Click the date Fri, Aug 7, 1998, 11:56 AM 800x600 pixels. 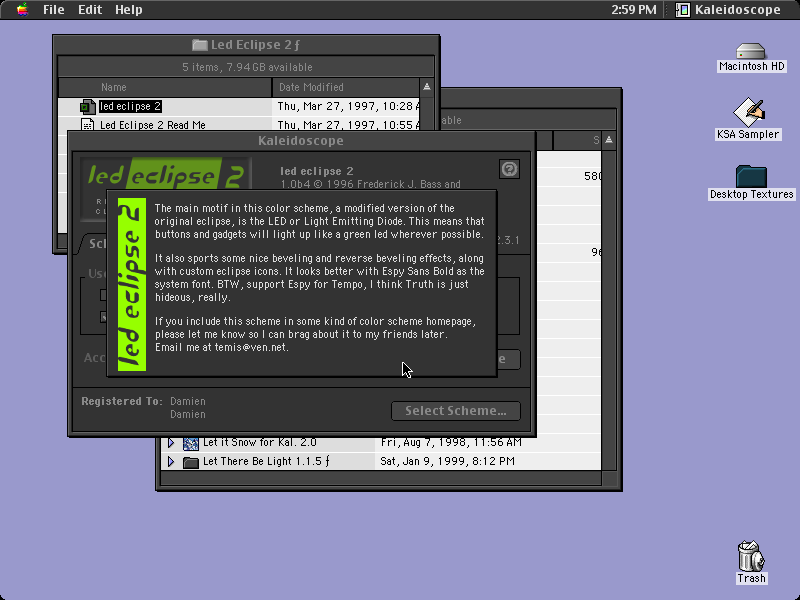(451, 442)
